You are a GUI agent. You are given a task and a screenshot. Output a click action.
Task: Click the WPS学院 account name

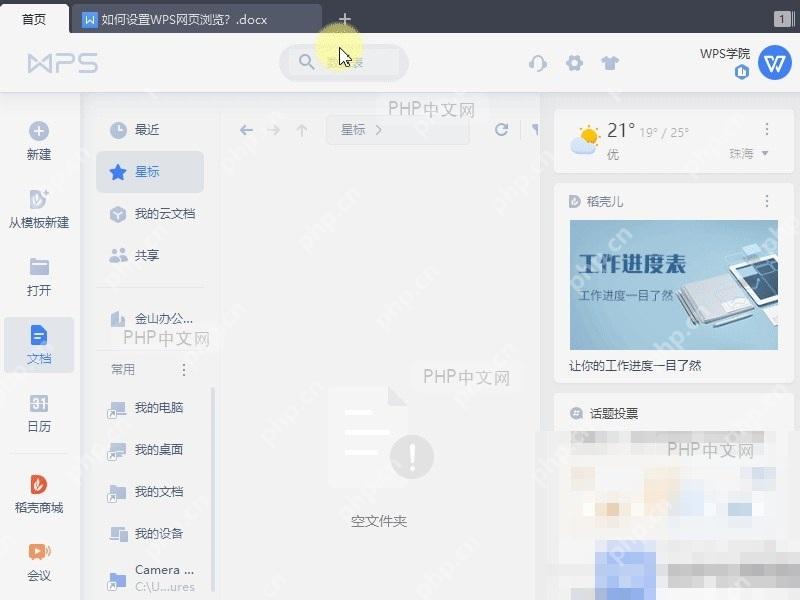click(x=724, y=54)
